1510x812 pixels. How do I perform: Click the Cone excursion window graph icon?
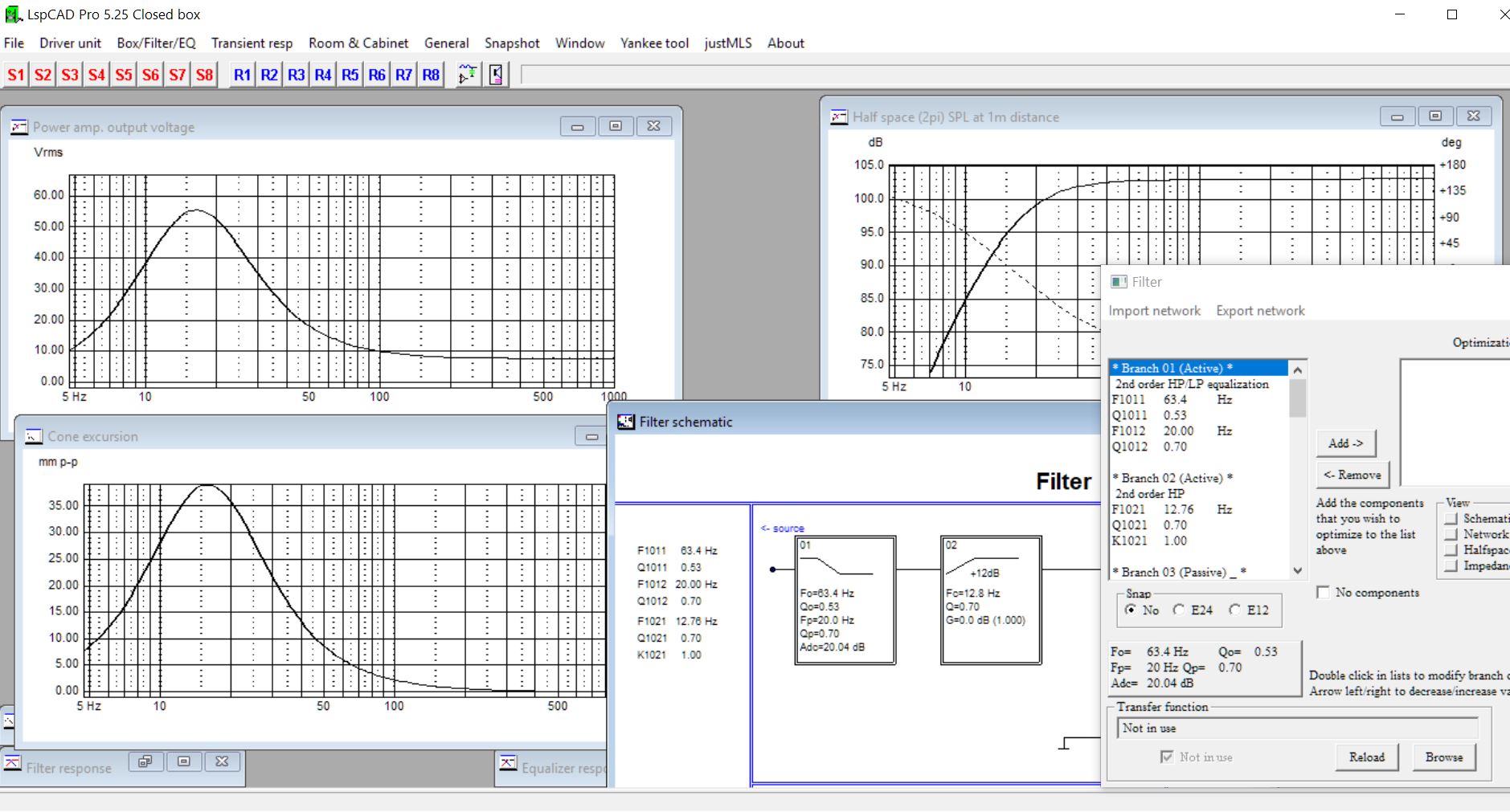tap(34, 436)
